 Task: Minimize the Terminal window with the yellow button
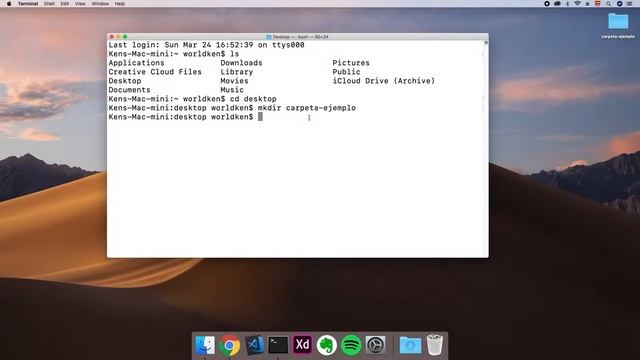click(118, 37)
